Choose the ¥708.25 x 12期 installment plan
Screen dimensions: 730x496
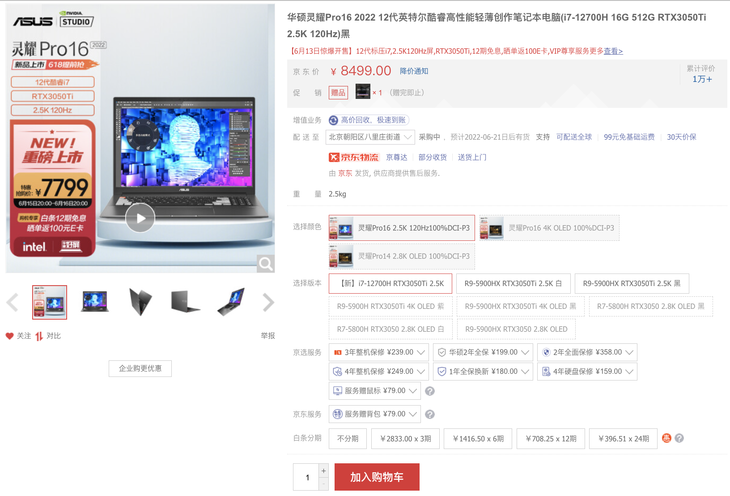point(553,438)
